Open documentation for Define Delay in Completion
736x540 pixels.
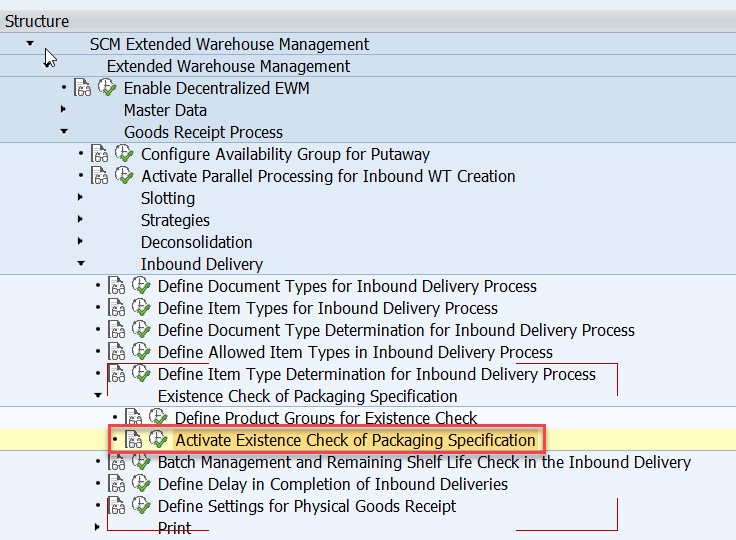coord(116,484)
